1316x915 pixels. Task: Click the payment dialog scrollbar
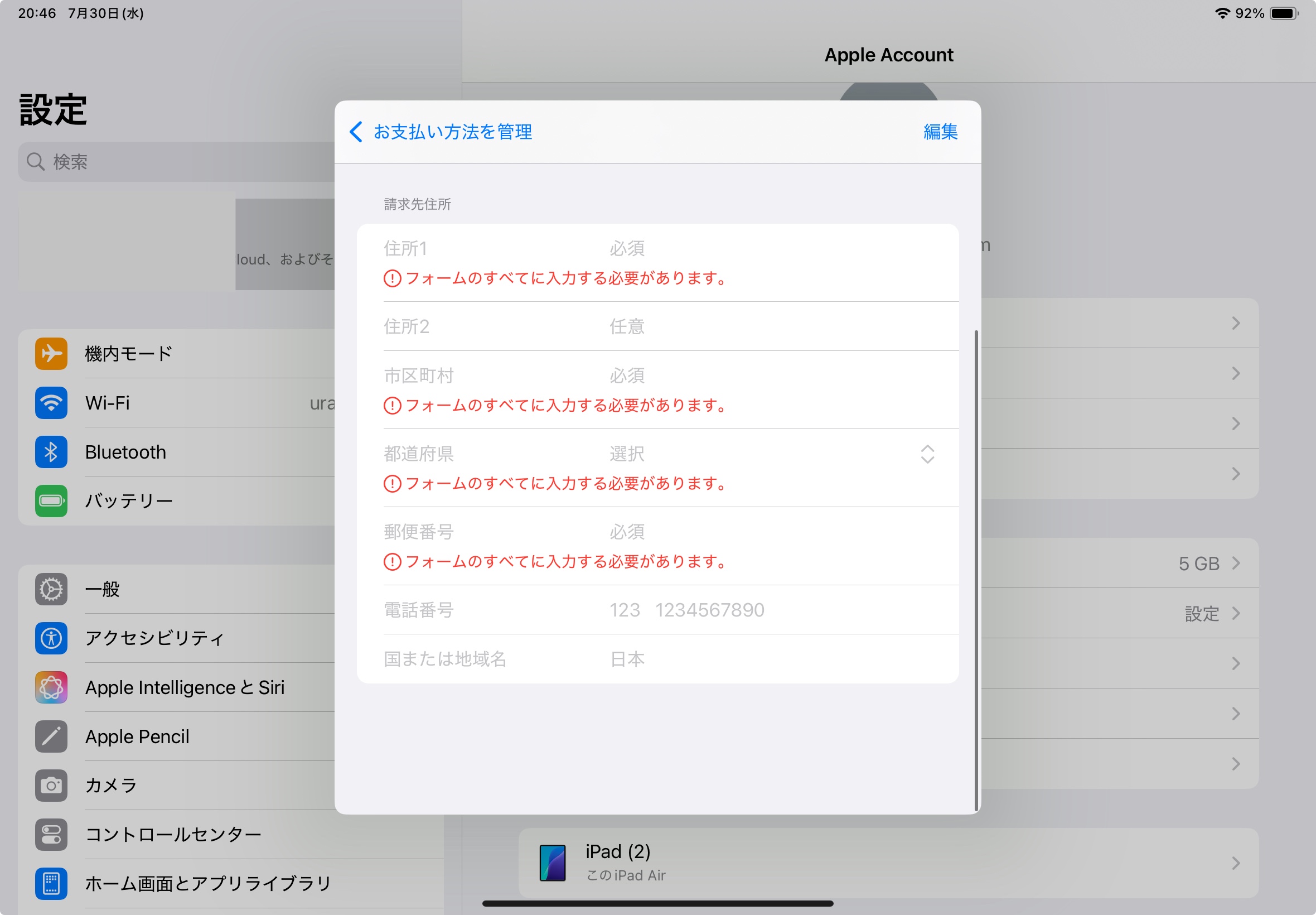(x=976, y=570)
